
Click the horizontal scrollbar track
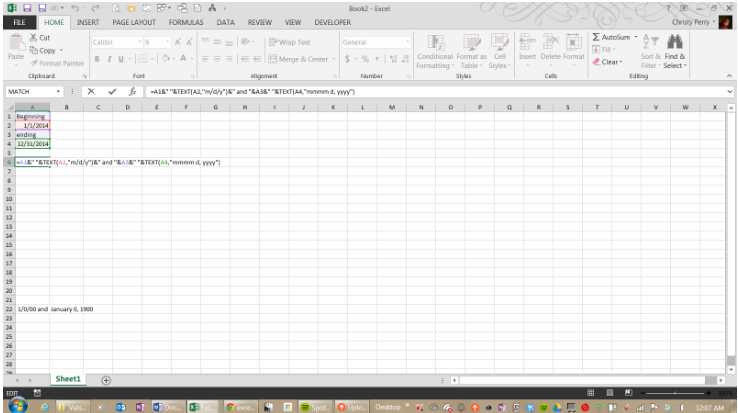582,380
